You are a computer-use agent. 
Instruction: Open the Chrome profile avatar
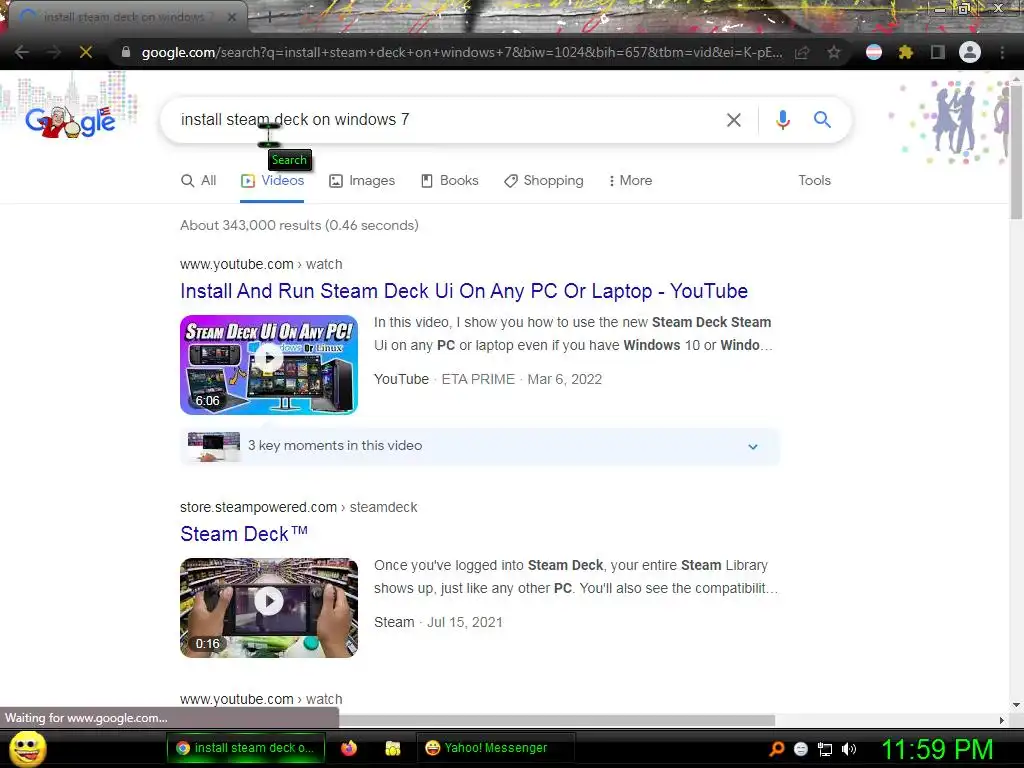point(970,52)
